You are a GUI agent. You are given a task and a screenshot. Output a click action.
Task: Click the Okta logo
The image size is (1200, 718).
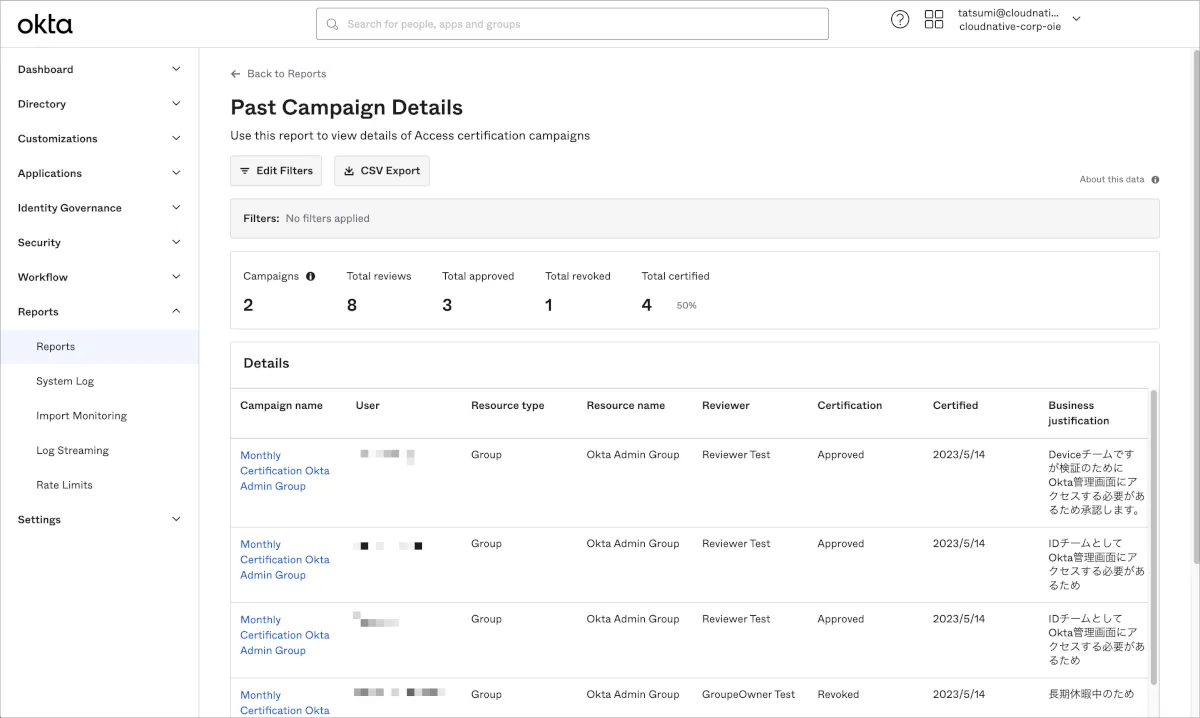pyautogui.click(x=45, y=24)
